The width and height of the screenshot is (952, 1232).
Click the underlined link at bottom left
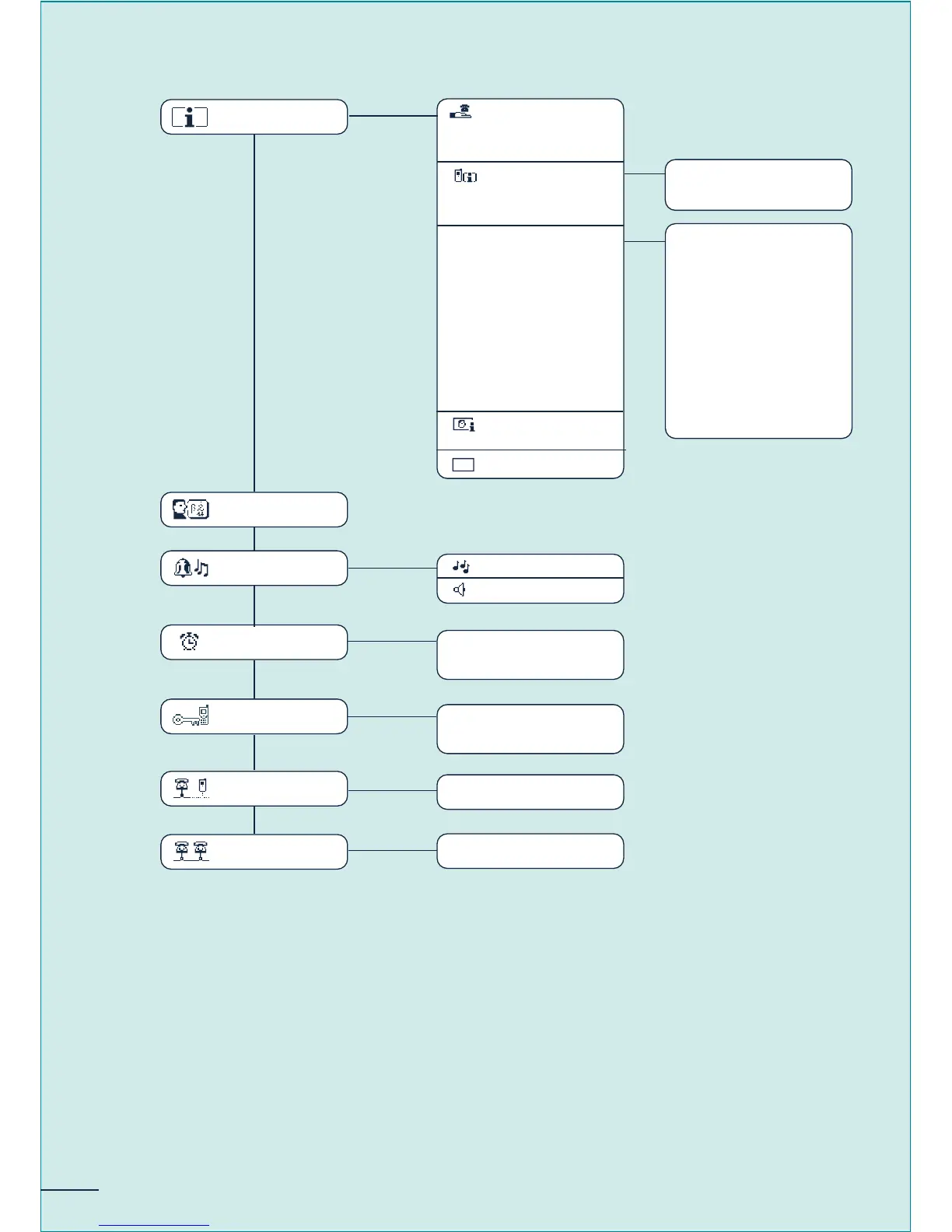tap(155, 1225)
